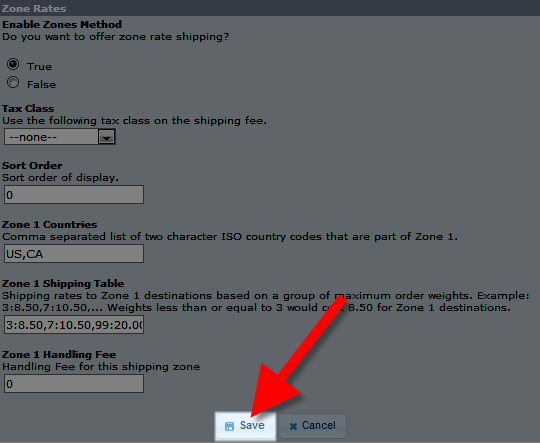Click the Sort Order heading
Image resolution: width=540 pixels, height=443 pixels.
point(32,165)
